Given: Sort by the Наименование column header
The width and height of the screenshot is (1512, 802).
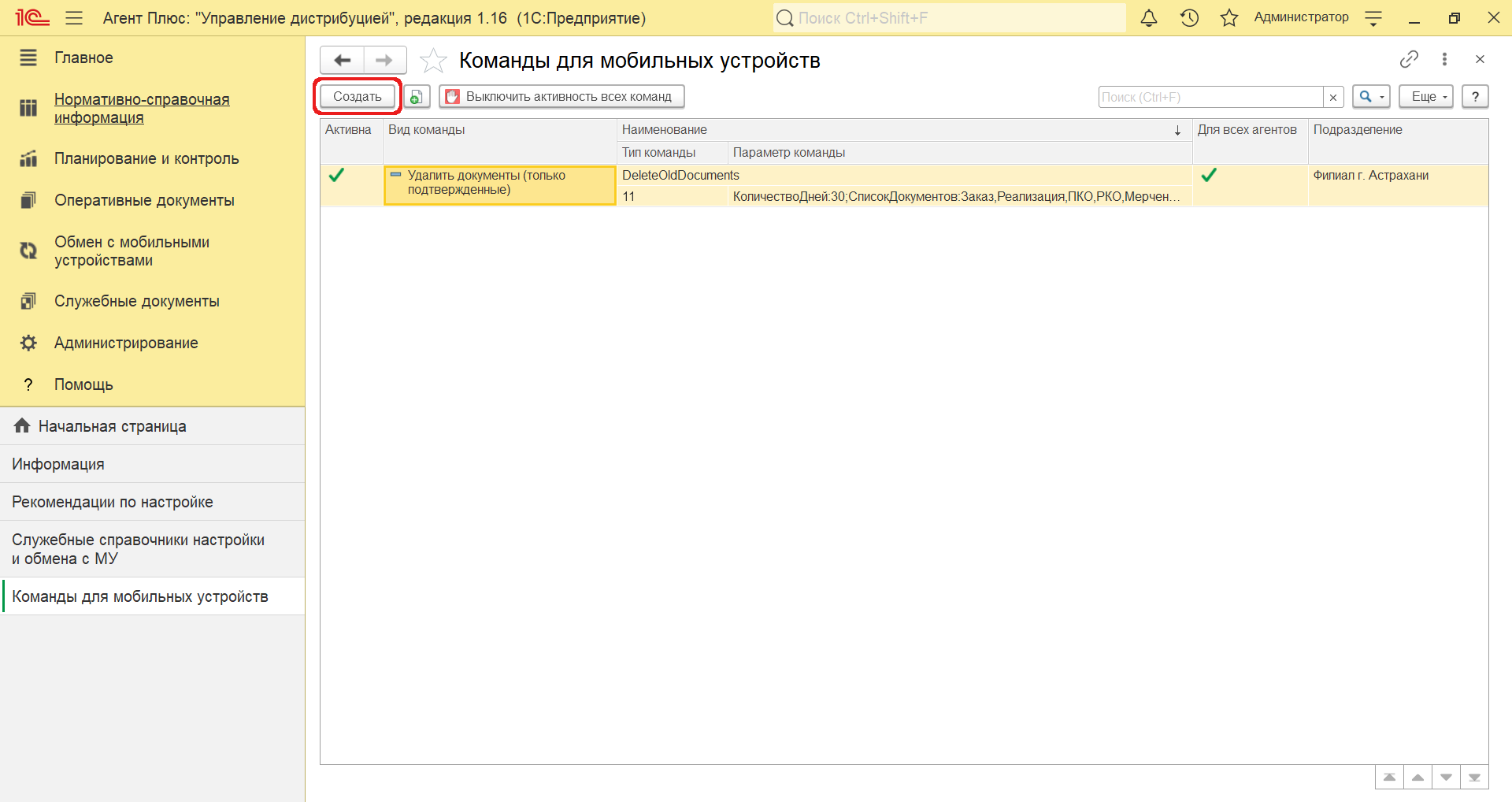Looking at the screenshot, I should coord(898,130).
